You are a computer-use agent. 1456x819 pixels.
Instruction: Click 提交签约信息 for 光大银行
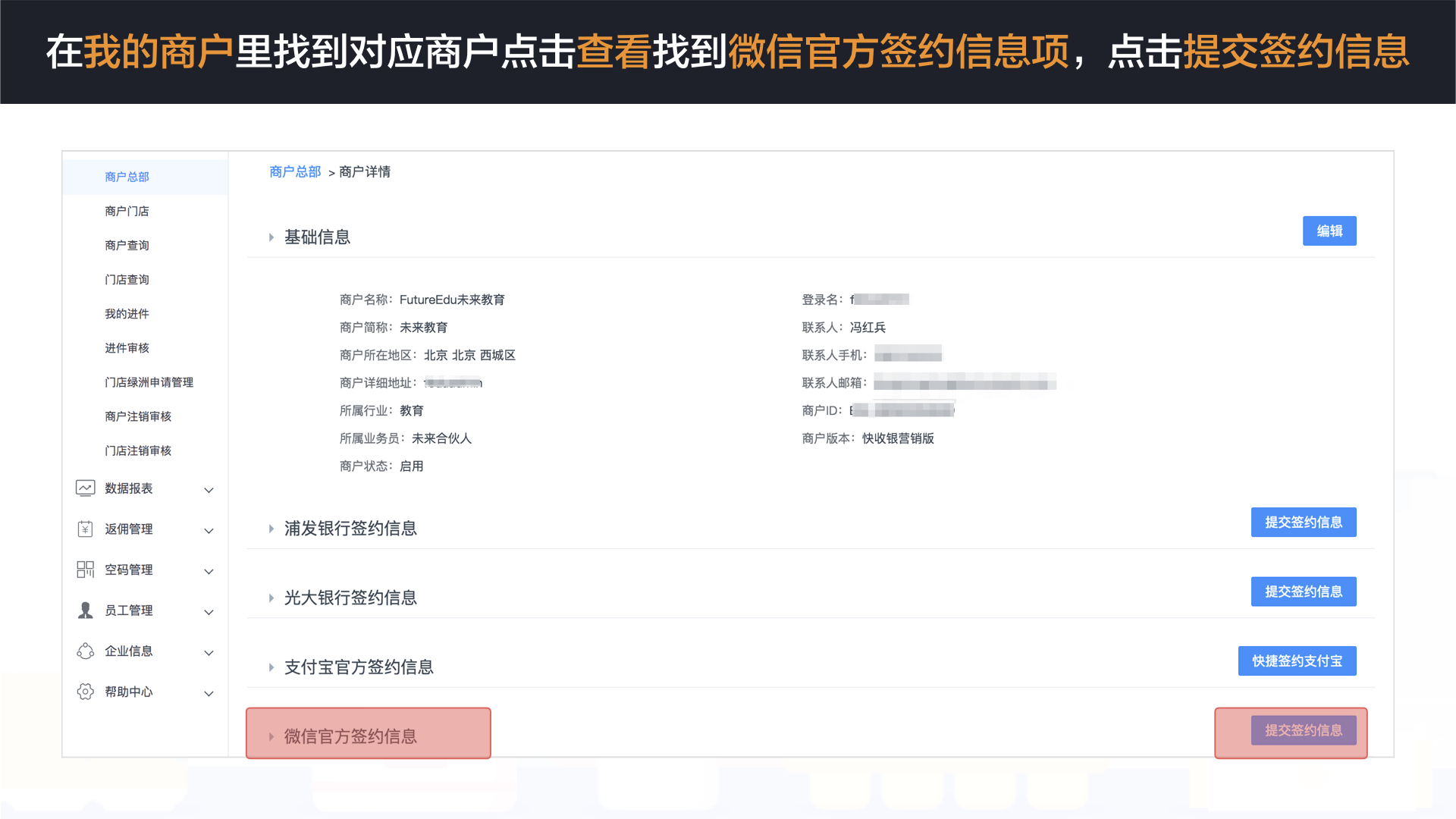point(1304,591)
